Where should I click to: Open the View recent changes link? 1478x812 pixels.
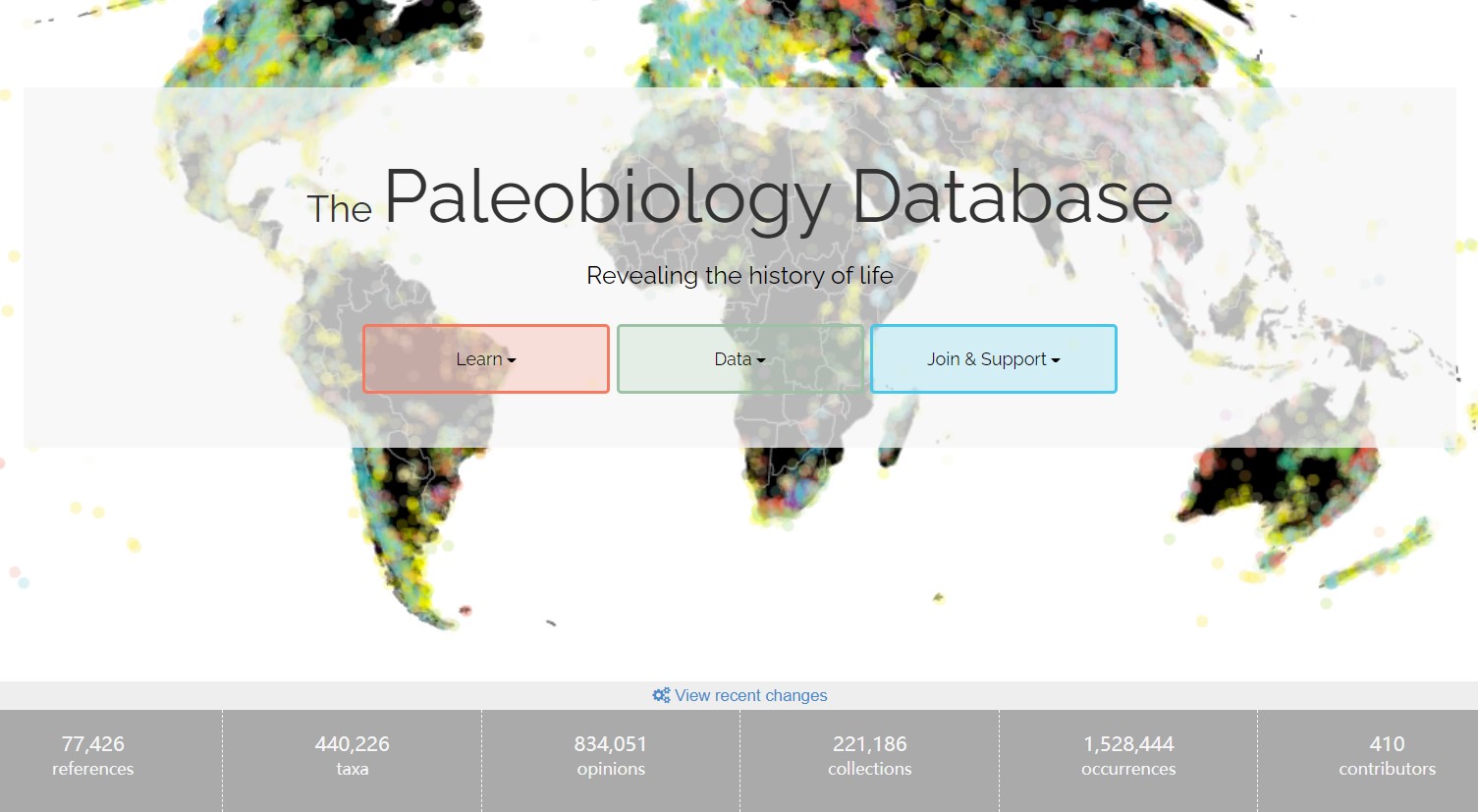[x=750, y=695]
